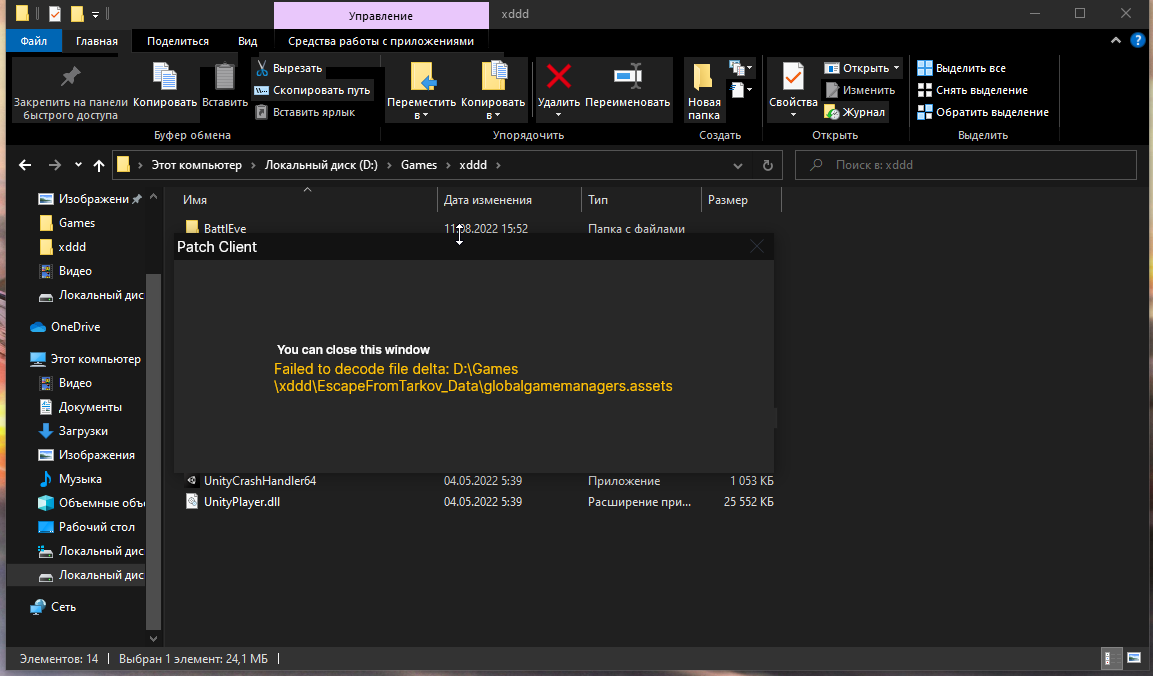Navigate up one folder level arrow
Image resolution: width=1153 pixels, height=676 pixels.
coord(98,165)
